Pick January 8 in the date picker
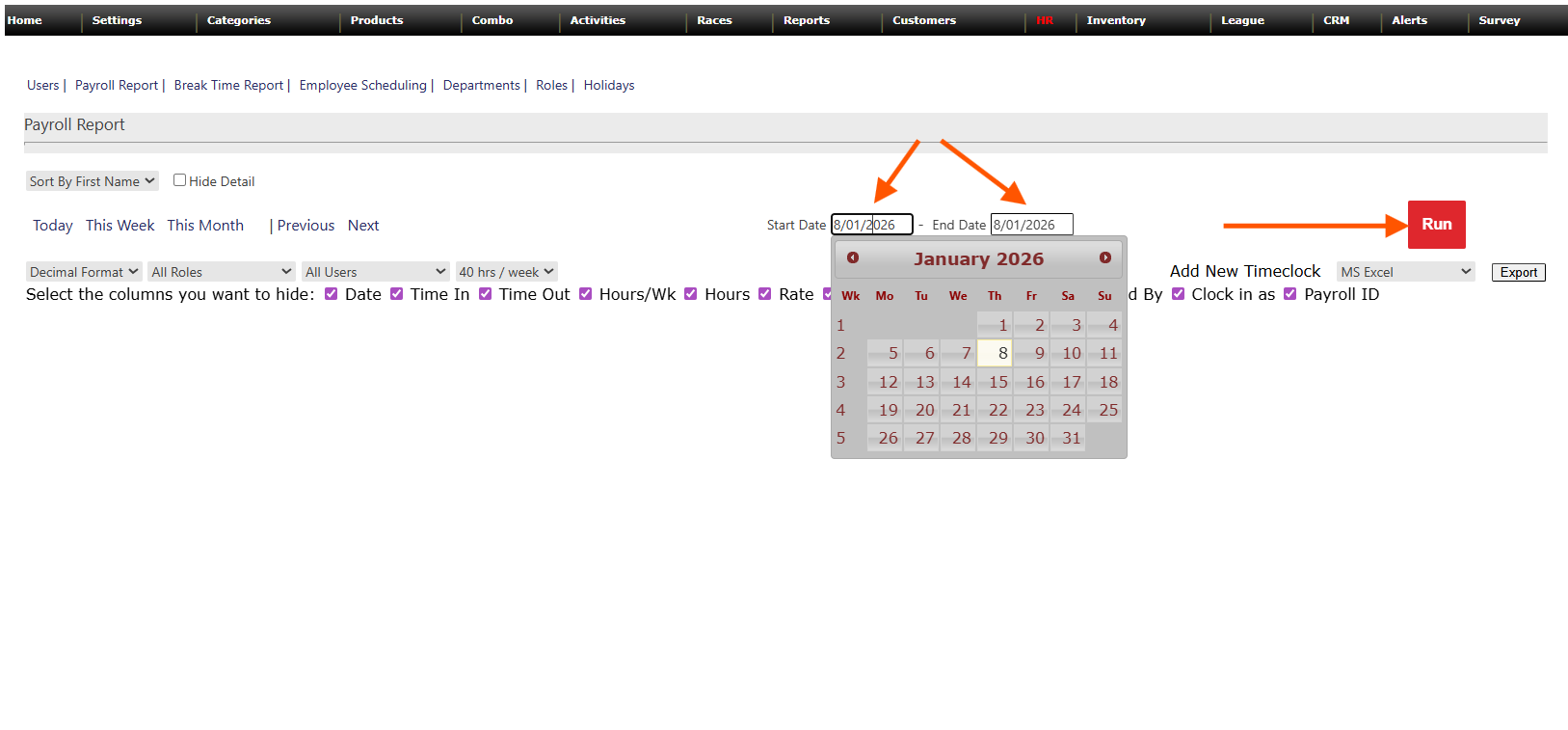Viewport: 1568px width, 730px height. coord(995,353)
